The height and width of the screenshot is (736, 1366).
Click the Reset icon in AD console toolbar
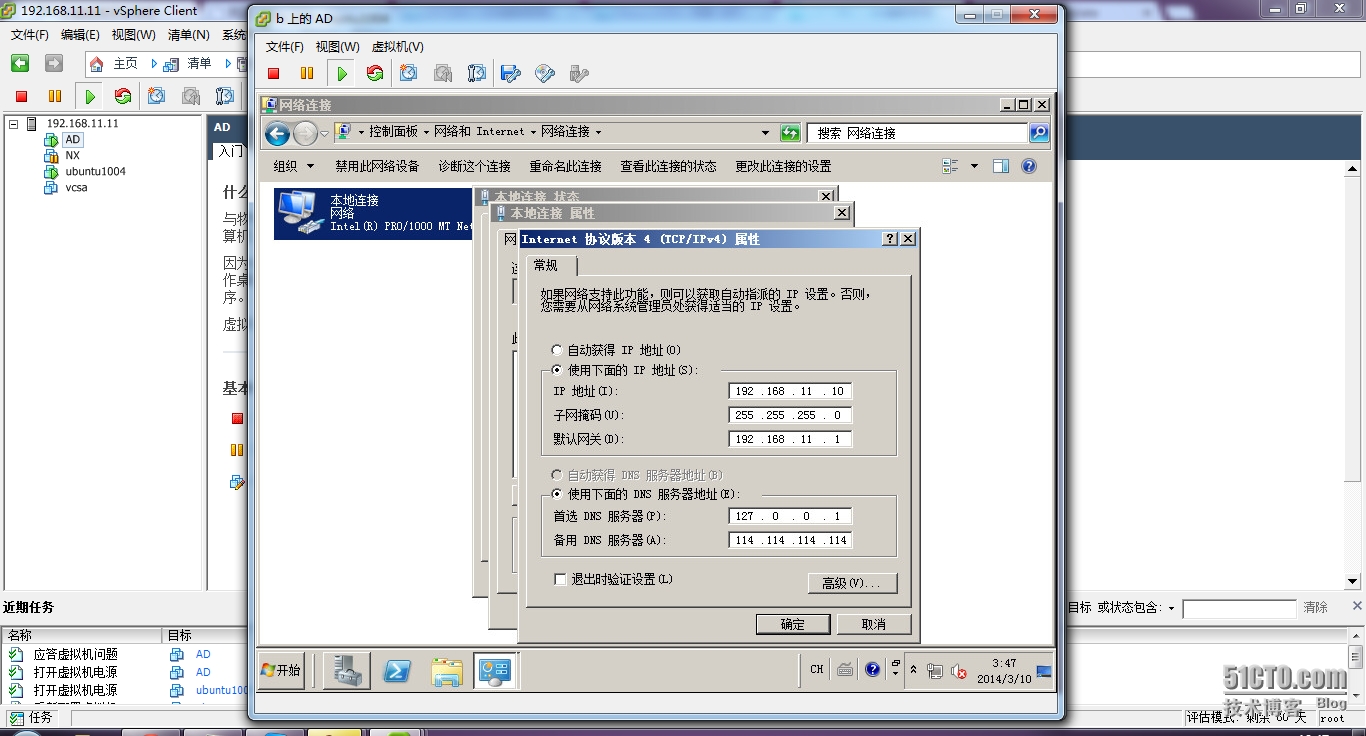pyautogui.click(x=375, y=73)
